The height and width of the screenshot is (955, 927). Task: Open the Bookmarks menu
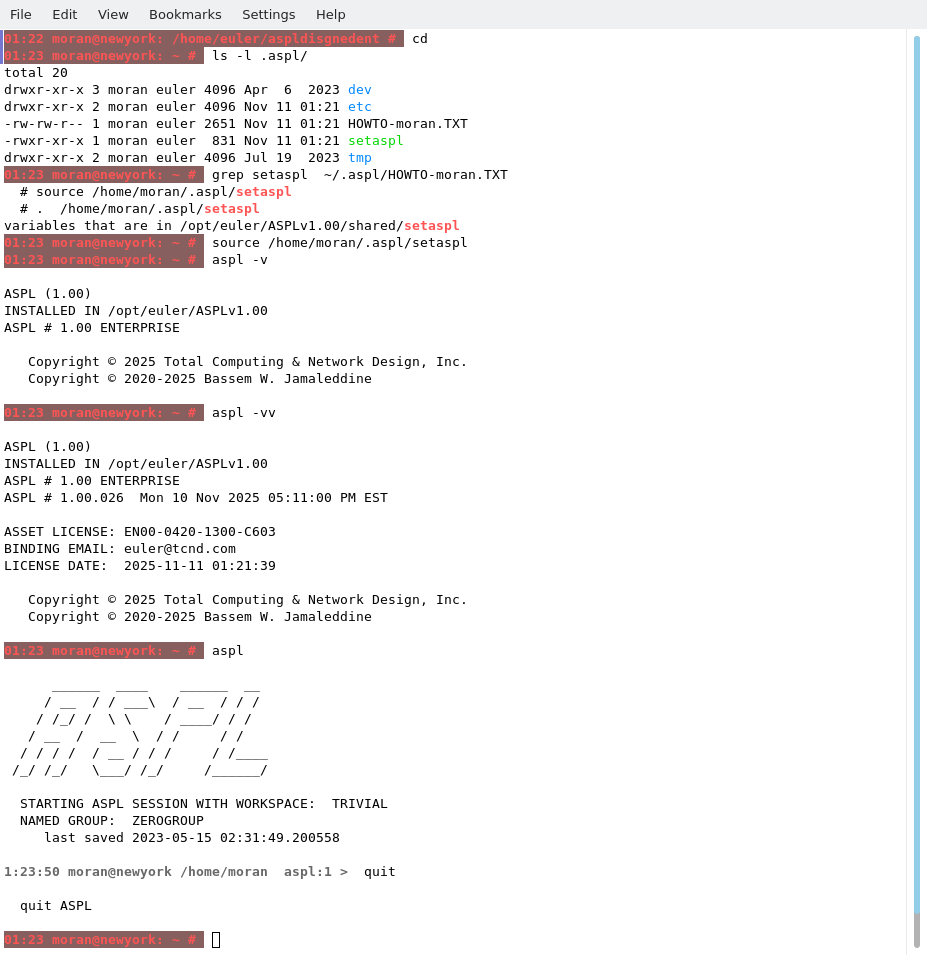tap(185, 14)
